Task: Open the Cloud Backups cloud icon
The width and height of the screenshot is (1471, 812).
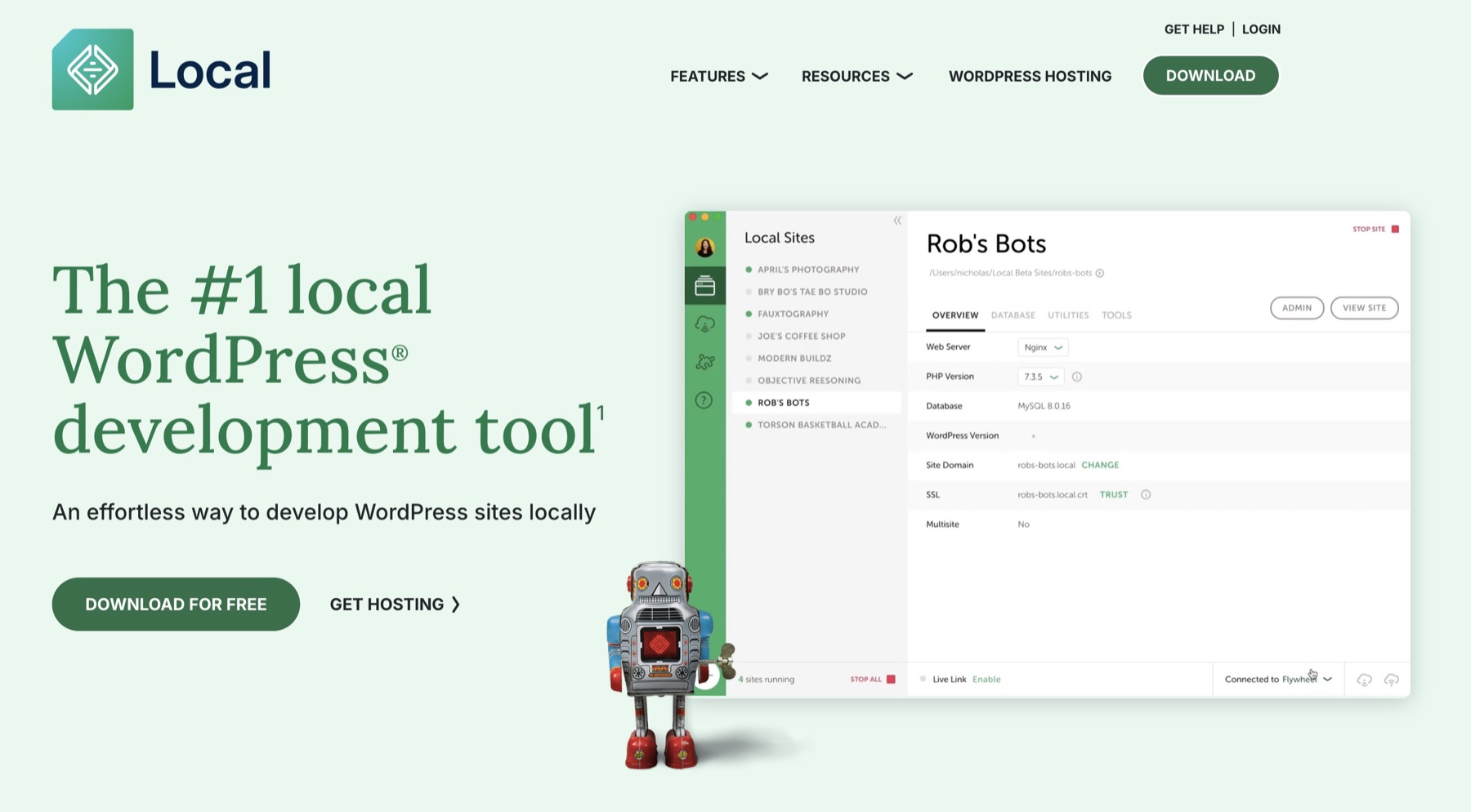Action: click(x=704, y=323)
